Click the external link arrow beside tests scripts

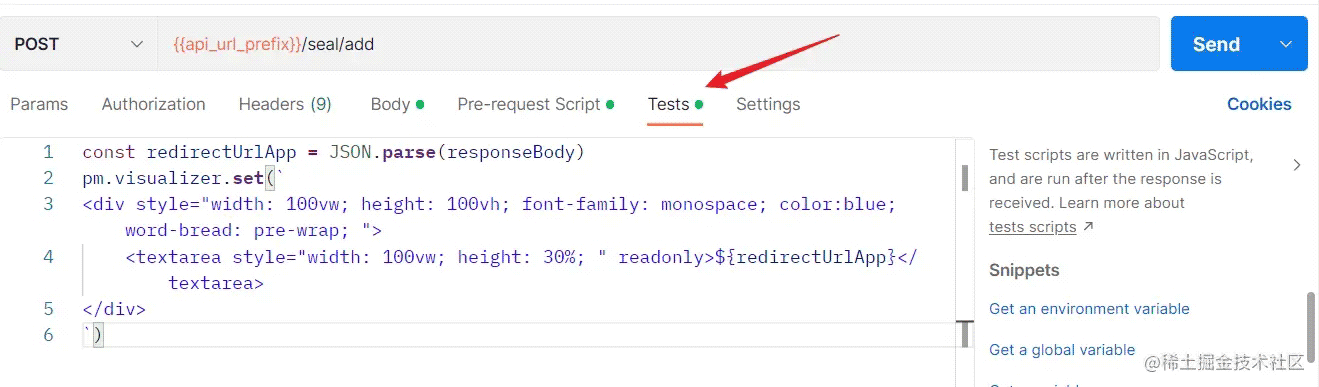click(1089, 227)
